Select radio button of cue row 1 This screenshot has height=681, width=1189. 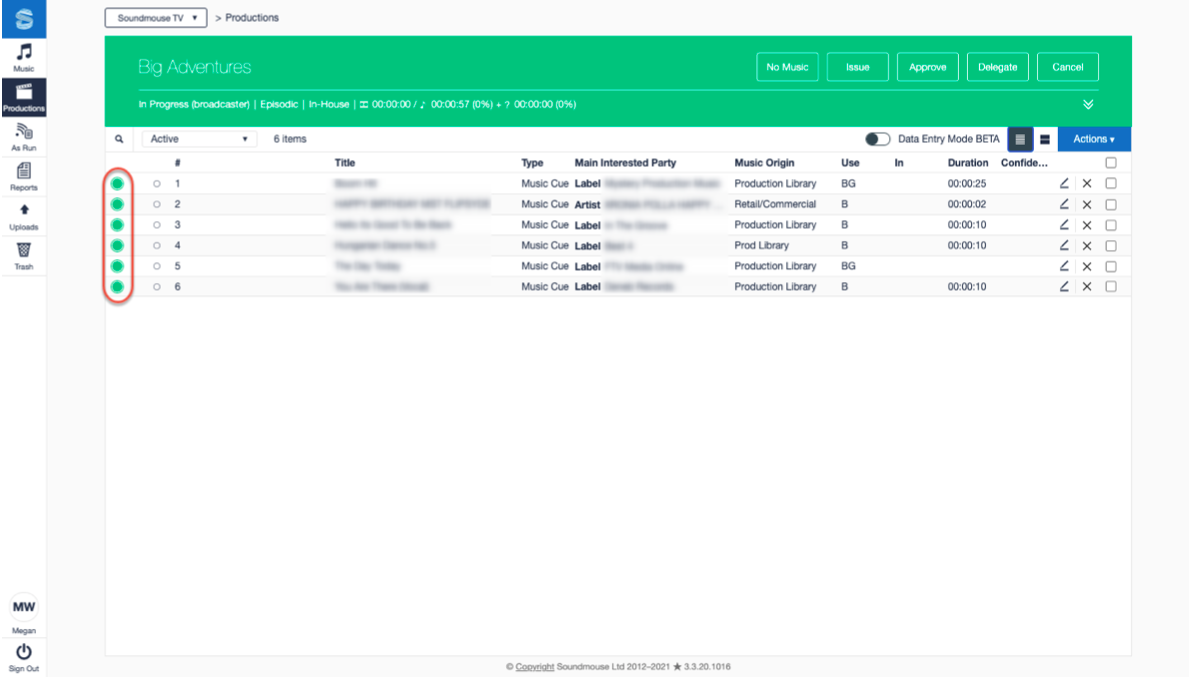click(157, 184)
